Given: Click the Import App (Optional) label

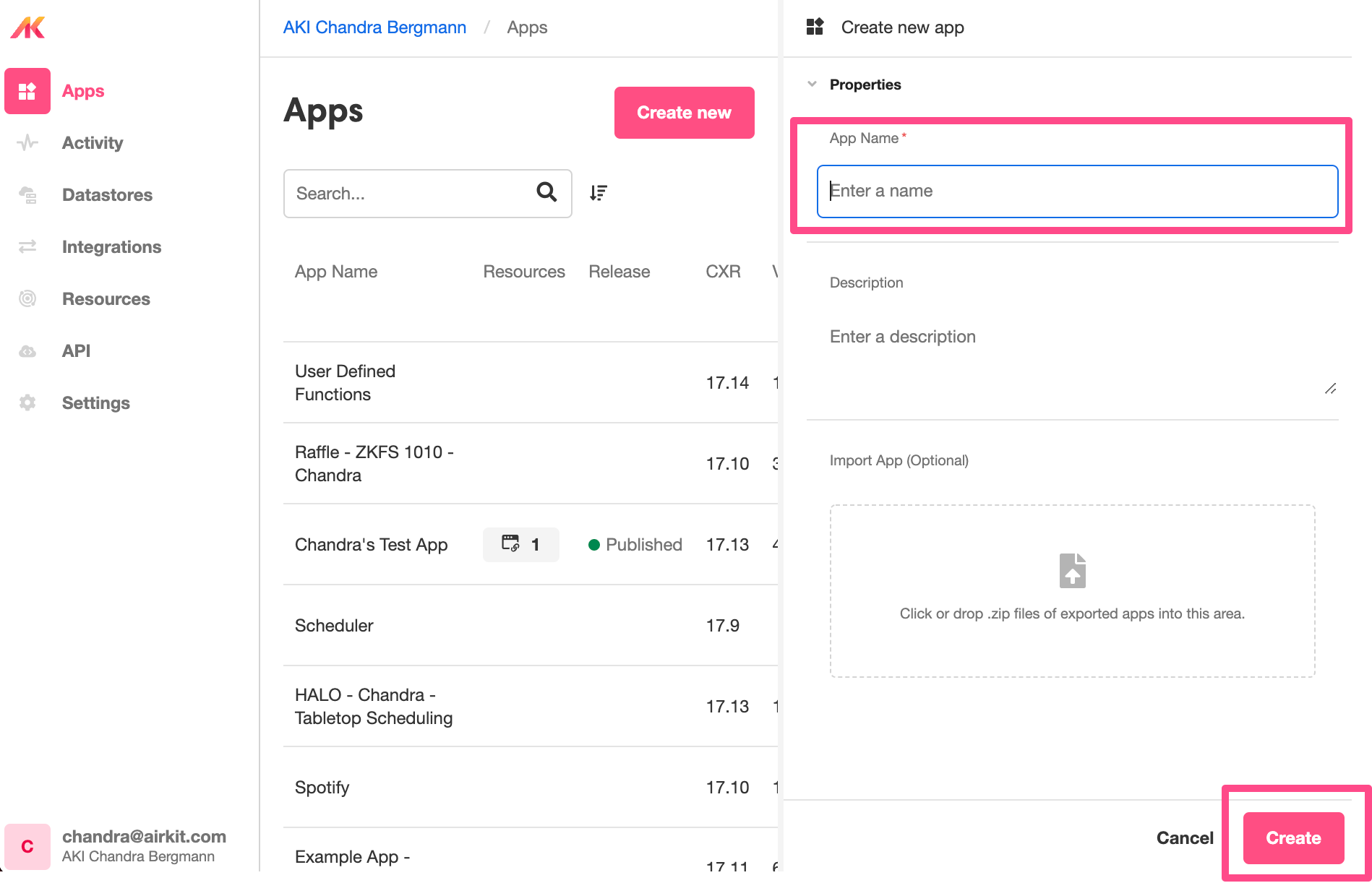Looking at the screenshot, I should (899, 460).
